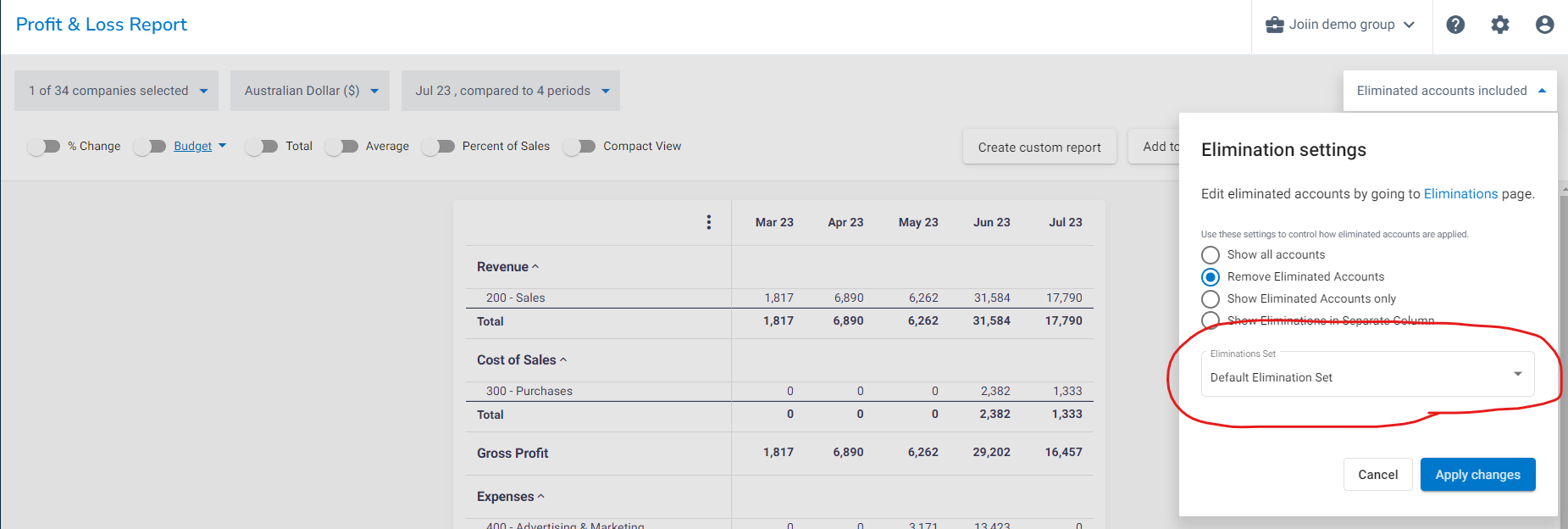This screenshot has height=529, width=1568.
Task: Collapse Eliminated accounts included dropdown
Action: point(1450,91)
